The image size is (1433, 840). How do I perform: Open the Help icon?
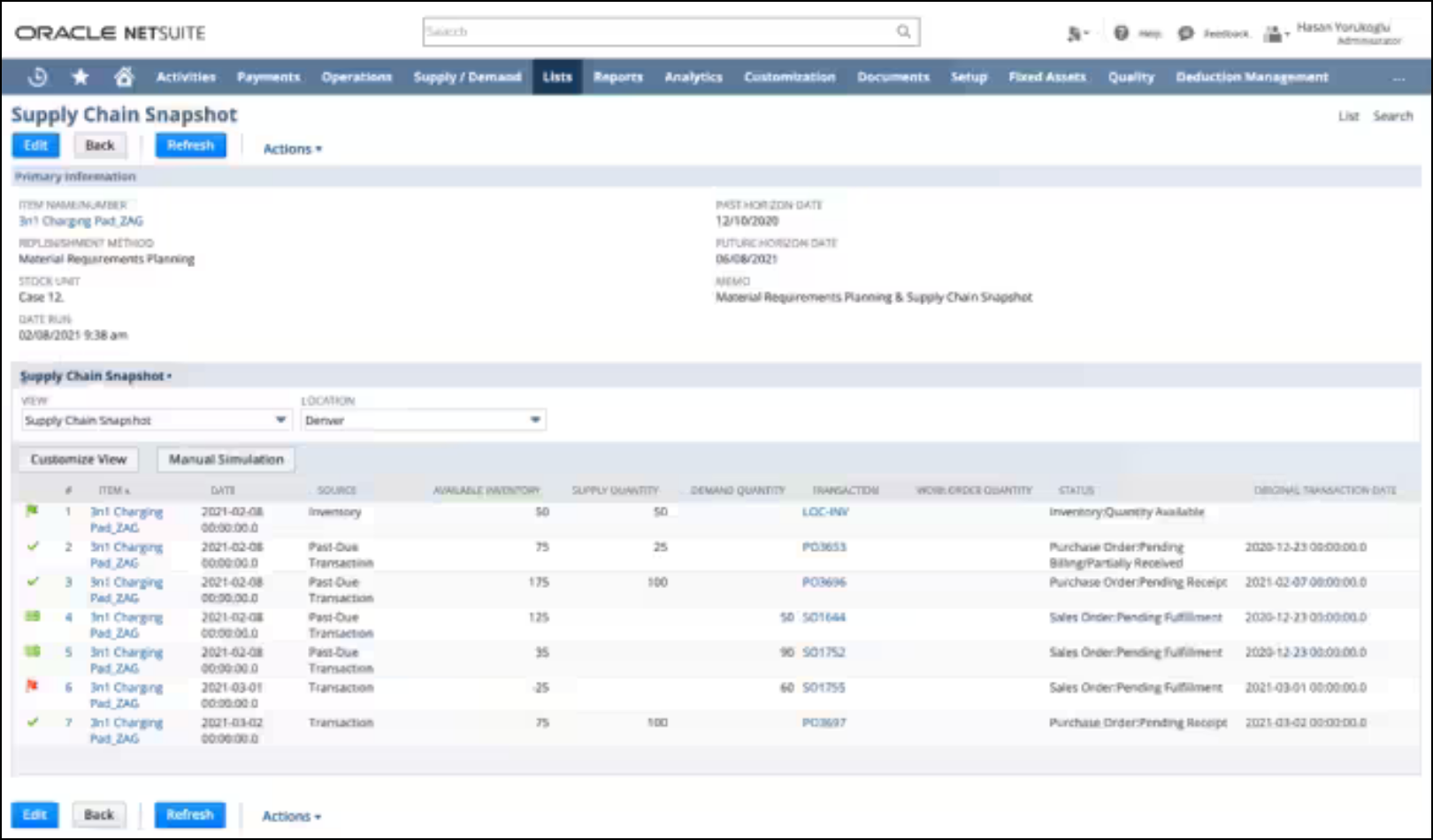1121,33
